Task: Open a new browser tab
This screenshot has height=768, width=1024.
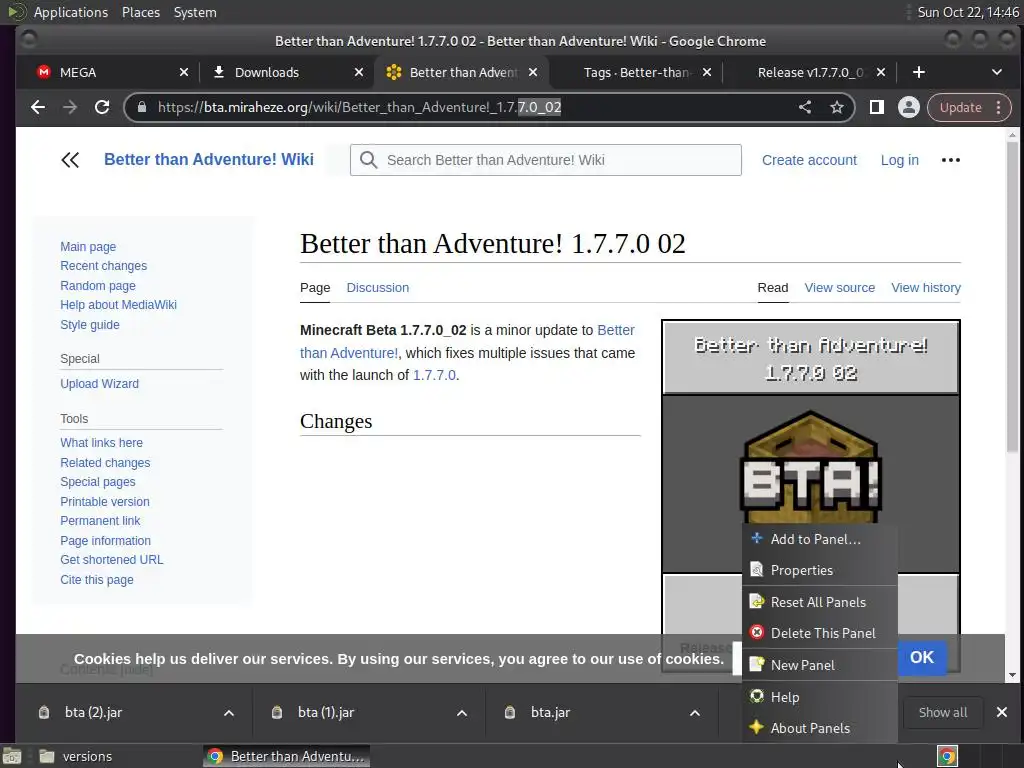Action: (918, 72)
